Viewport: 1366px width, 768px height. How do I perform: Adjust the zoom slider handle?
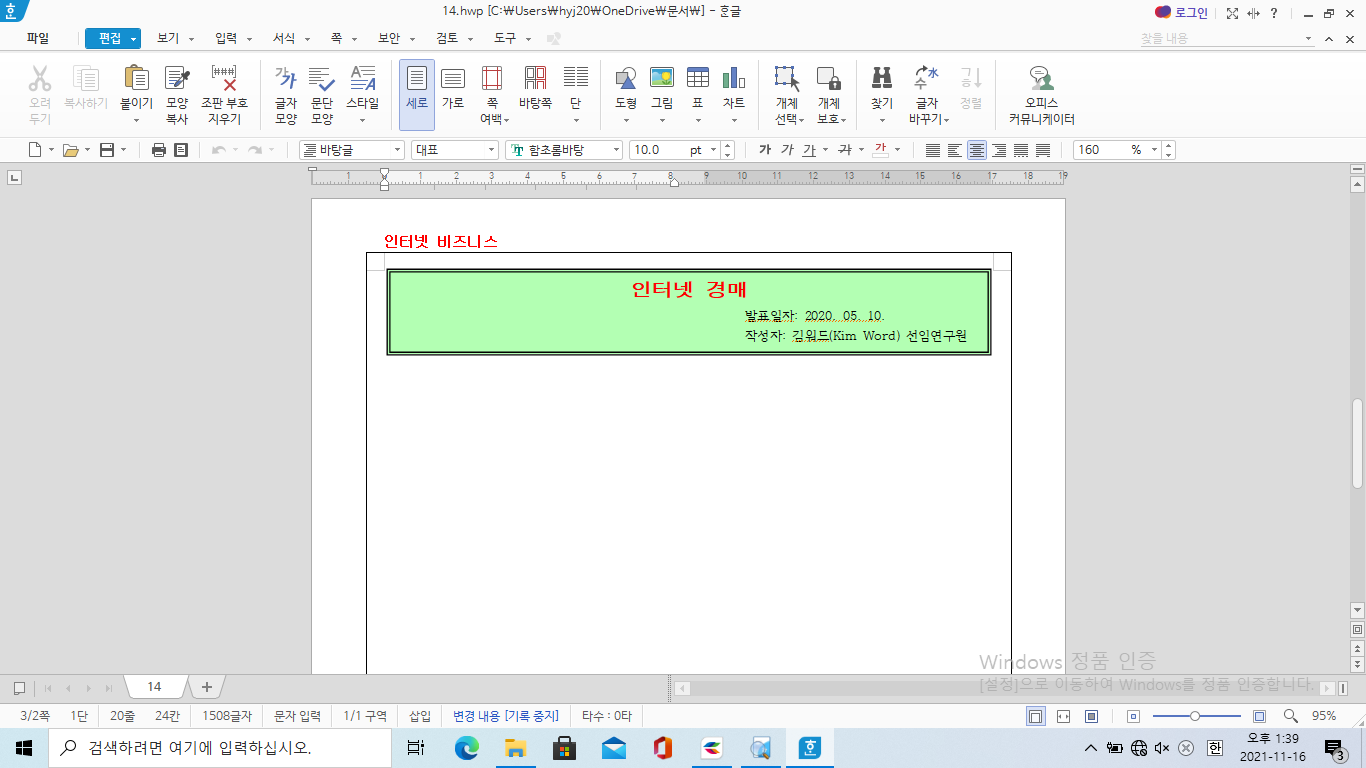coord(1195,716)
